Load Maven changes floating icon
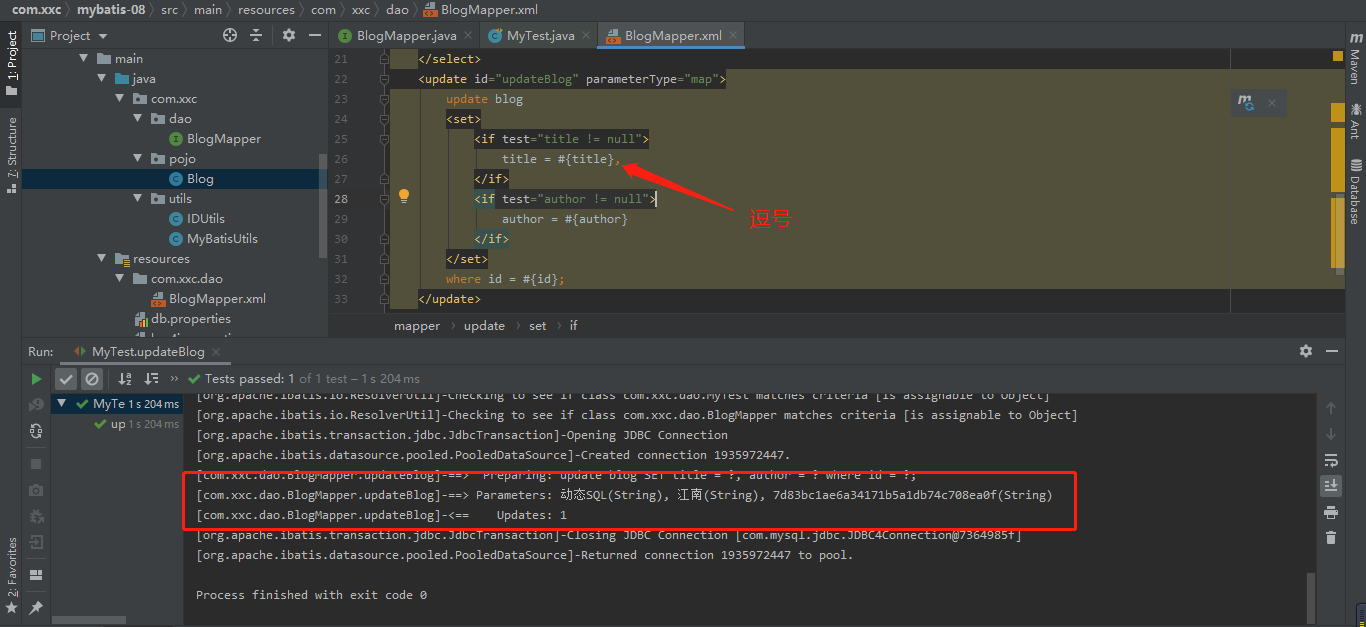Viewport: 1366px width, 627px height. (x=1246, y=102)
